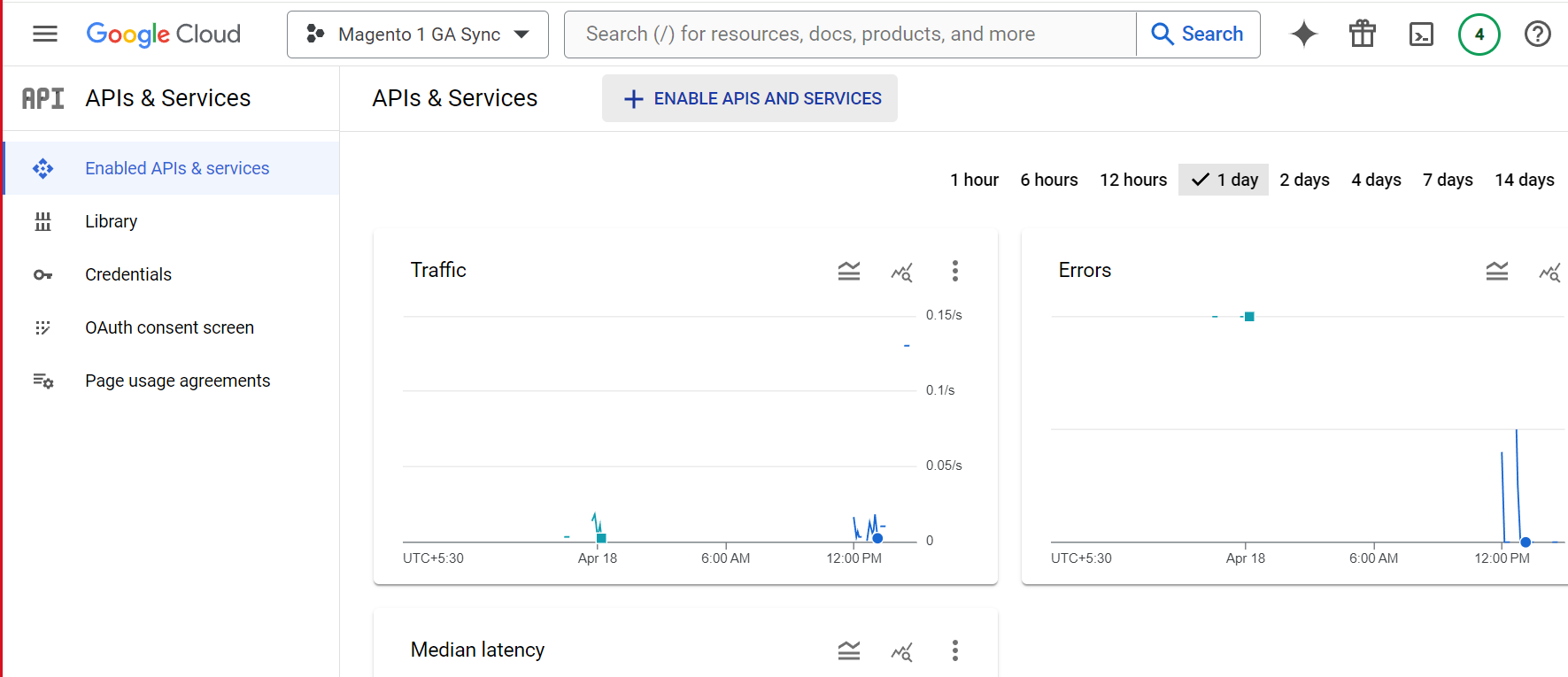
Task: Open metrics explorer icon on Traffic chart
Action: 901,271
